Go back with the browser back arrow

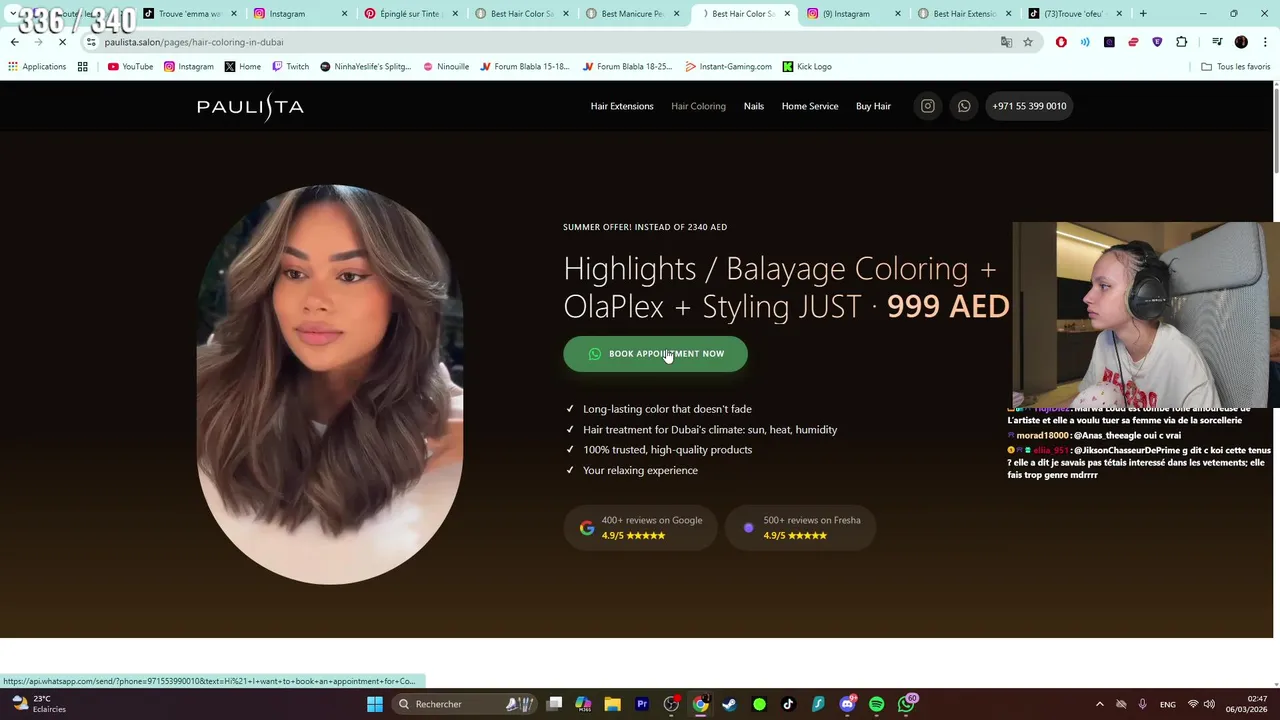pyautogui.click(x=15, y=42)
